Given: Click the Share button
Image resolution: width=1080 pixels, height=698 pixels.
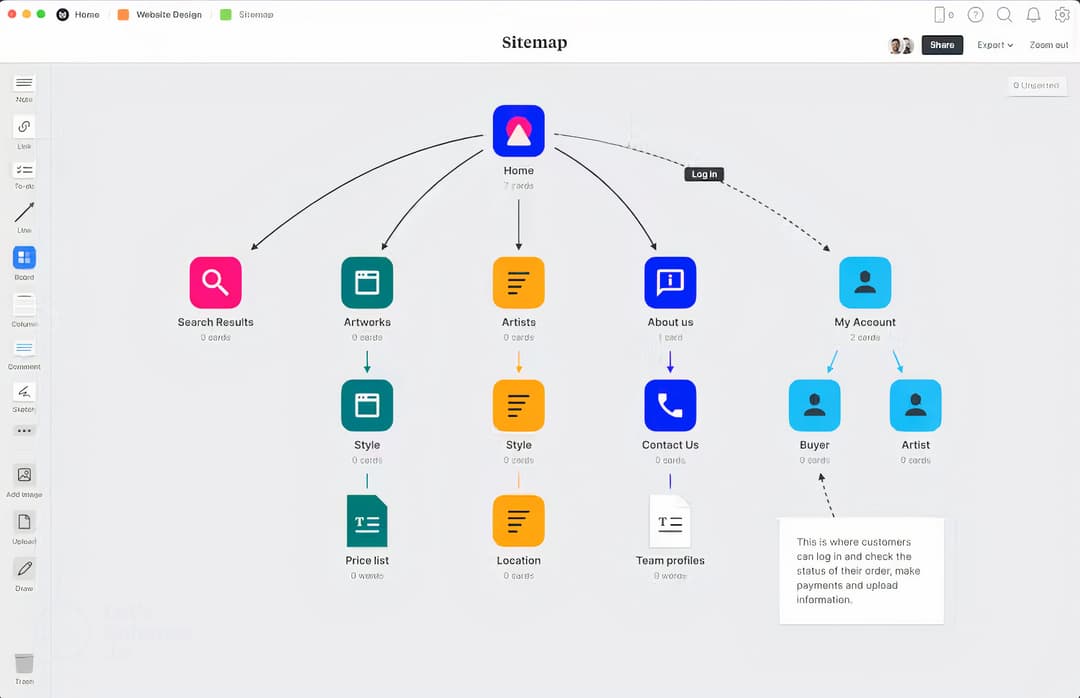Looking at the screenshot, I should 941,45.
